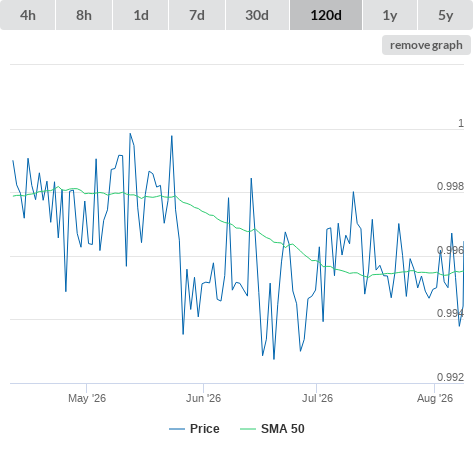Viewport: 474px width, 455px height.
Task: Show the 1y price history
Action: pyautogui.click(x=390, y=15)
